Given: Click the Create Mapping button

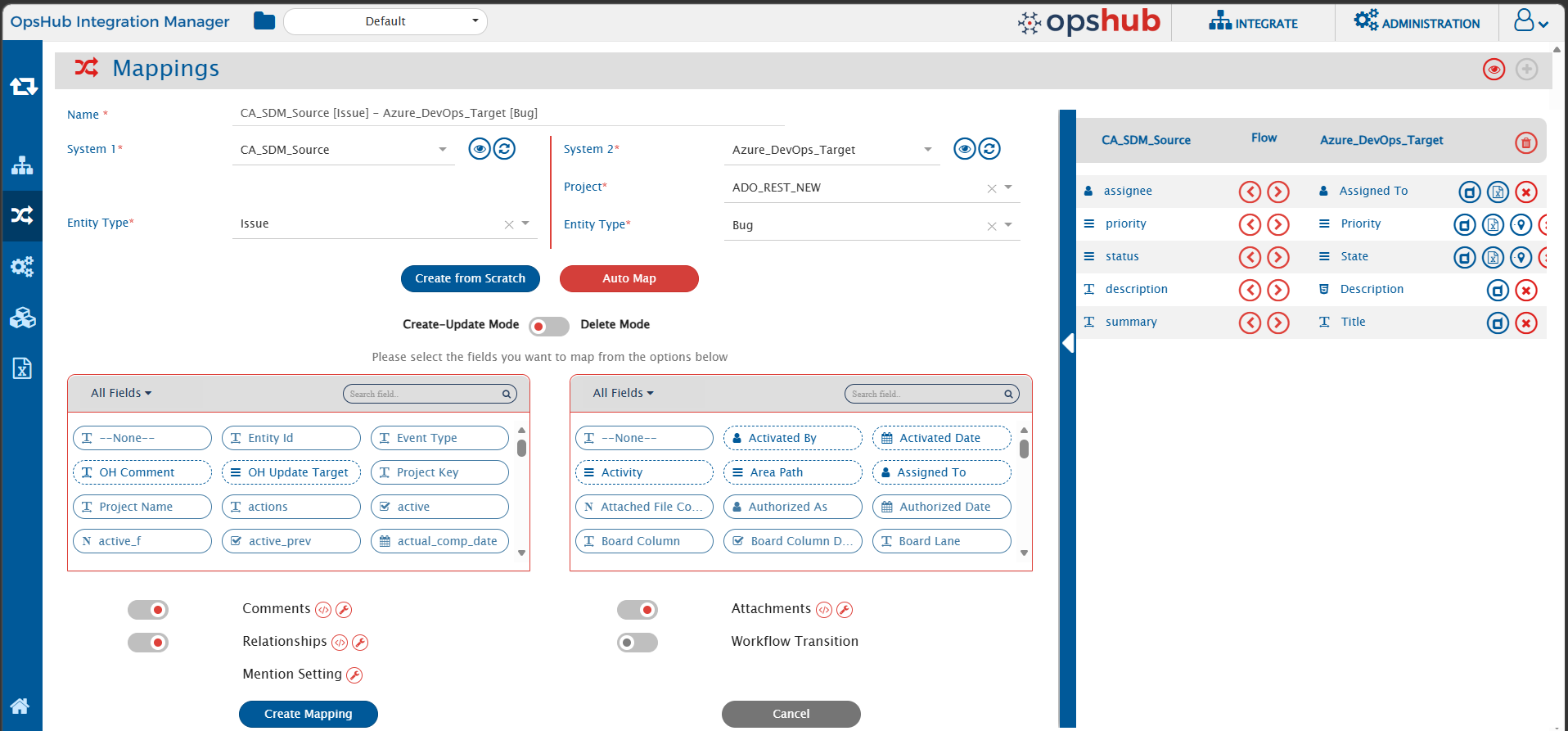Looking at the screenshot, I should point(308,714).
